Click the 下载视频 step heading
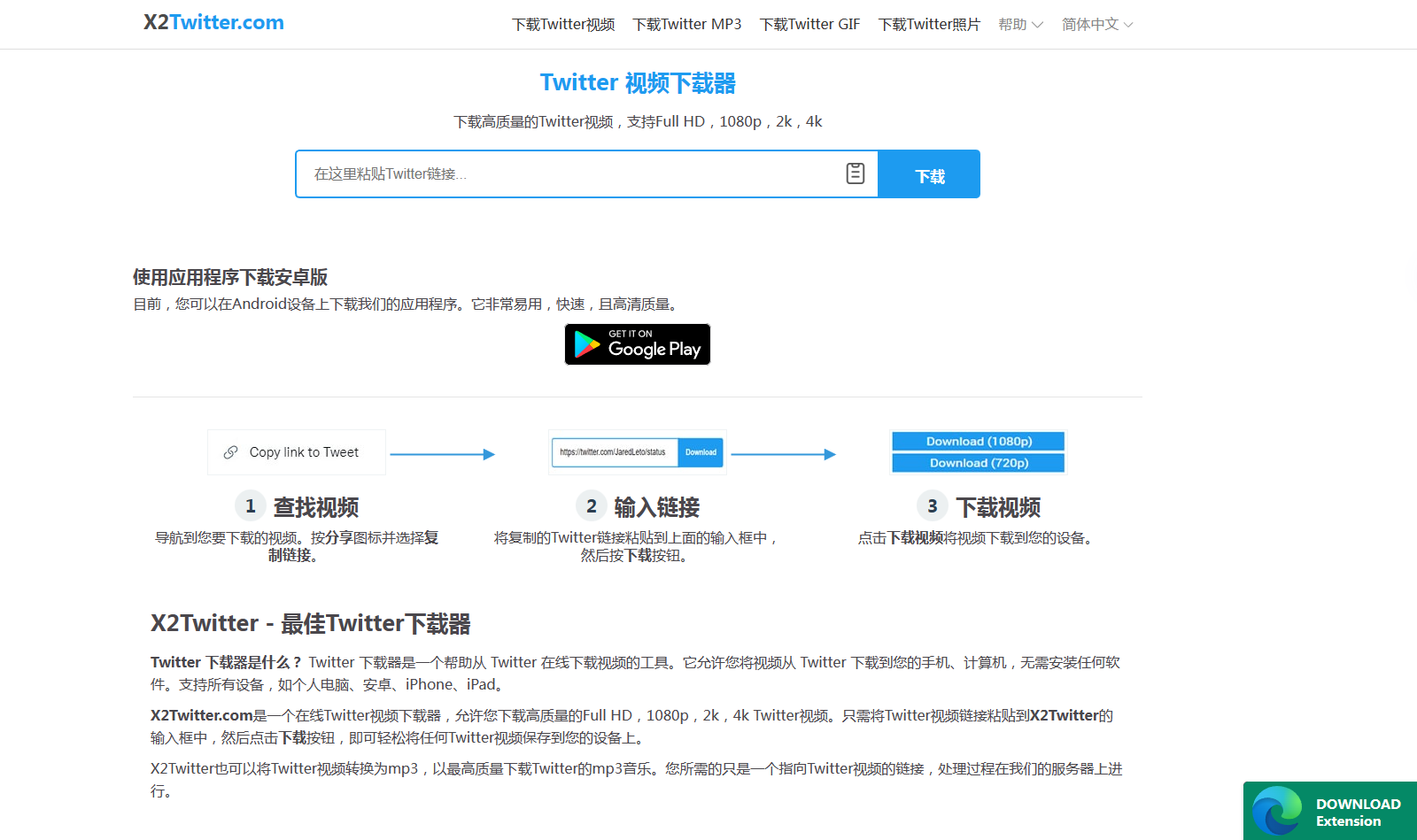This screenshot has height=840, width=1417. 998,507
